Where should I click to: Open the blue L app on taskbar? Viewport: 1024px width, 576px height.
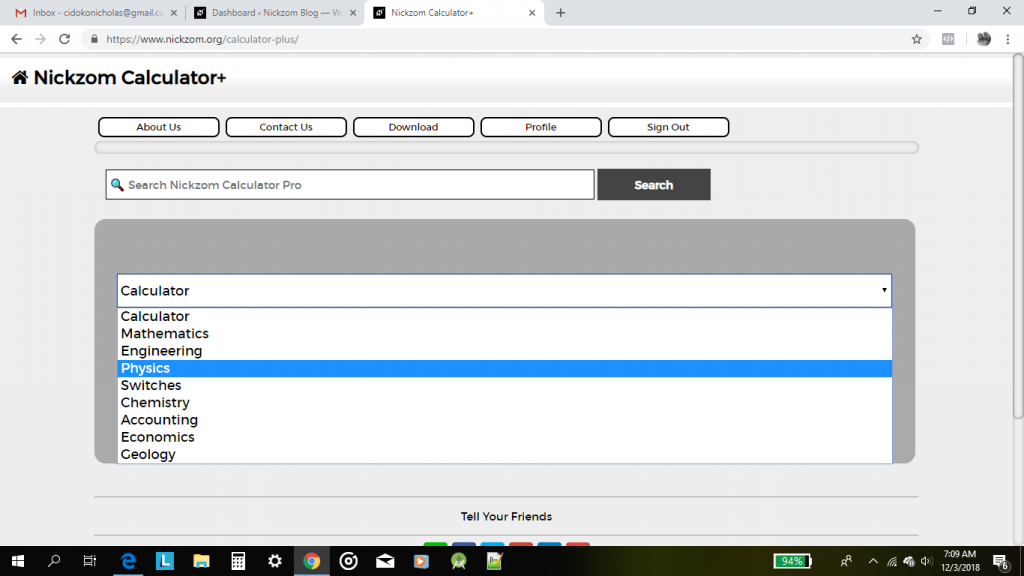(x=165, y=561)
